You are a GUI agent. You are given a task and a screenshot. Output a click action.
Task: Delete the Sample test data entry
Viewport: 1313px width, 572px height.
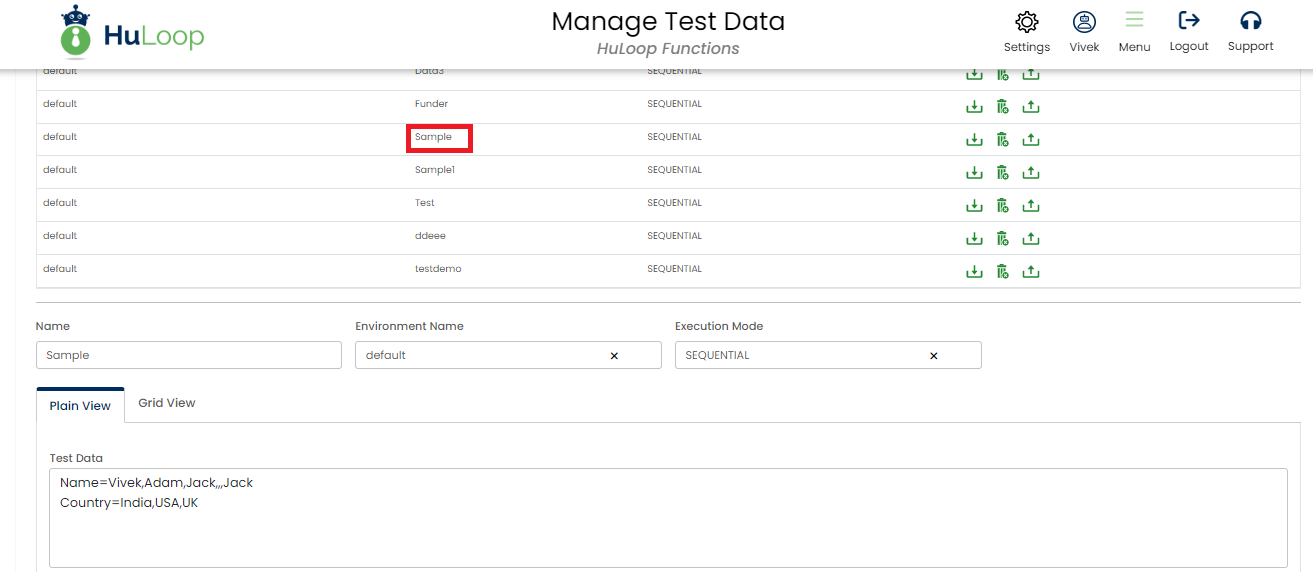1002,140
